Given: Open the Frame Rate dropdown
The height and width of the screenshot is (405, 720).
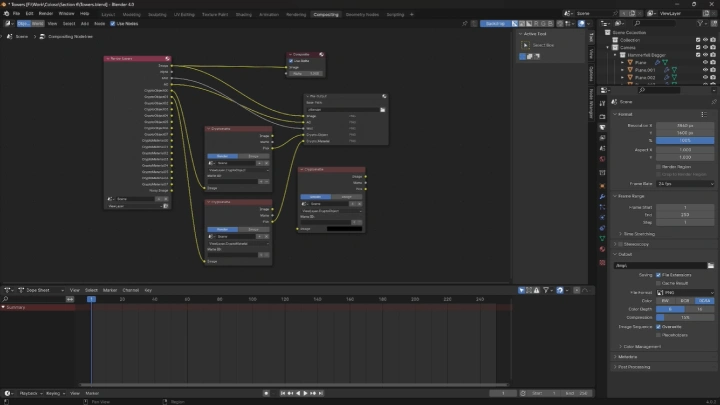Looking at the screenshot, I should tap(685, 184).
